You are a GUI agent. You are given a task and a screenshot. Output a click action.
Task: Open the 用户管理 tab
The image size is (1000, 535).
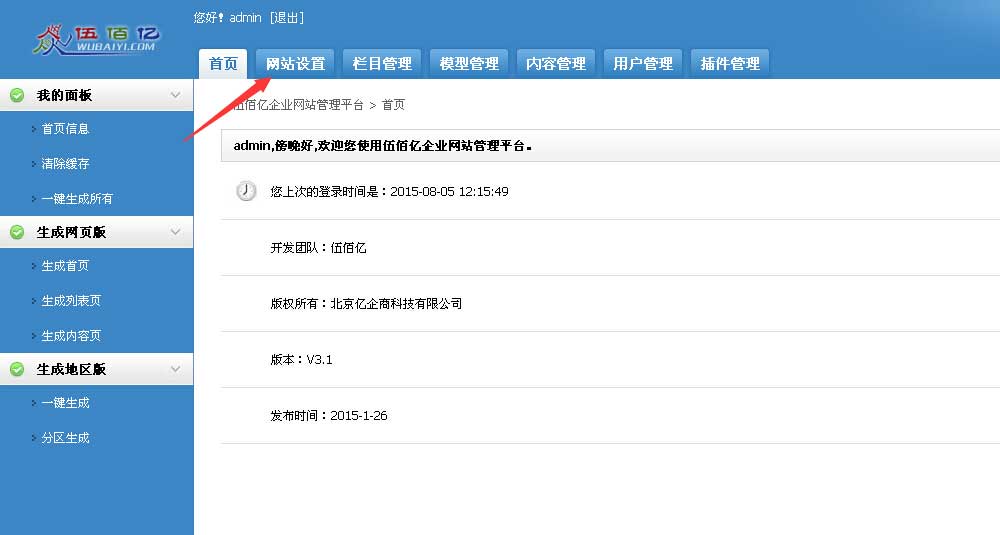click(x=643, y=63)
